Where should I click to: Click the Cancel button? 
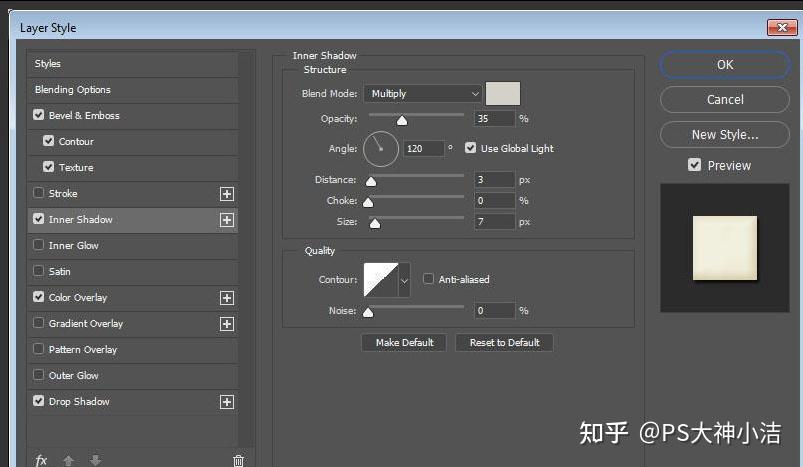point(725,99)
